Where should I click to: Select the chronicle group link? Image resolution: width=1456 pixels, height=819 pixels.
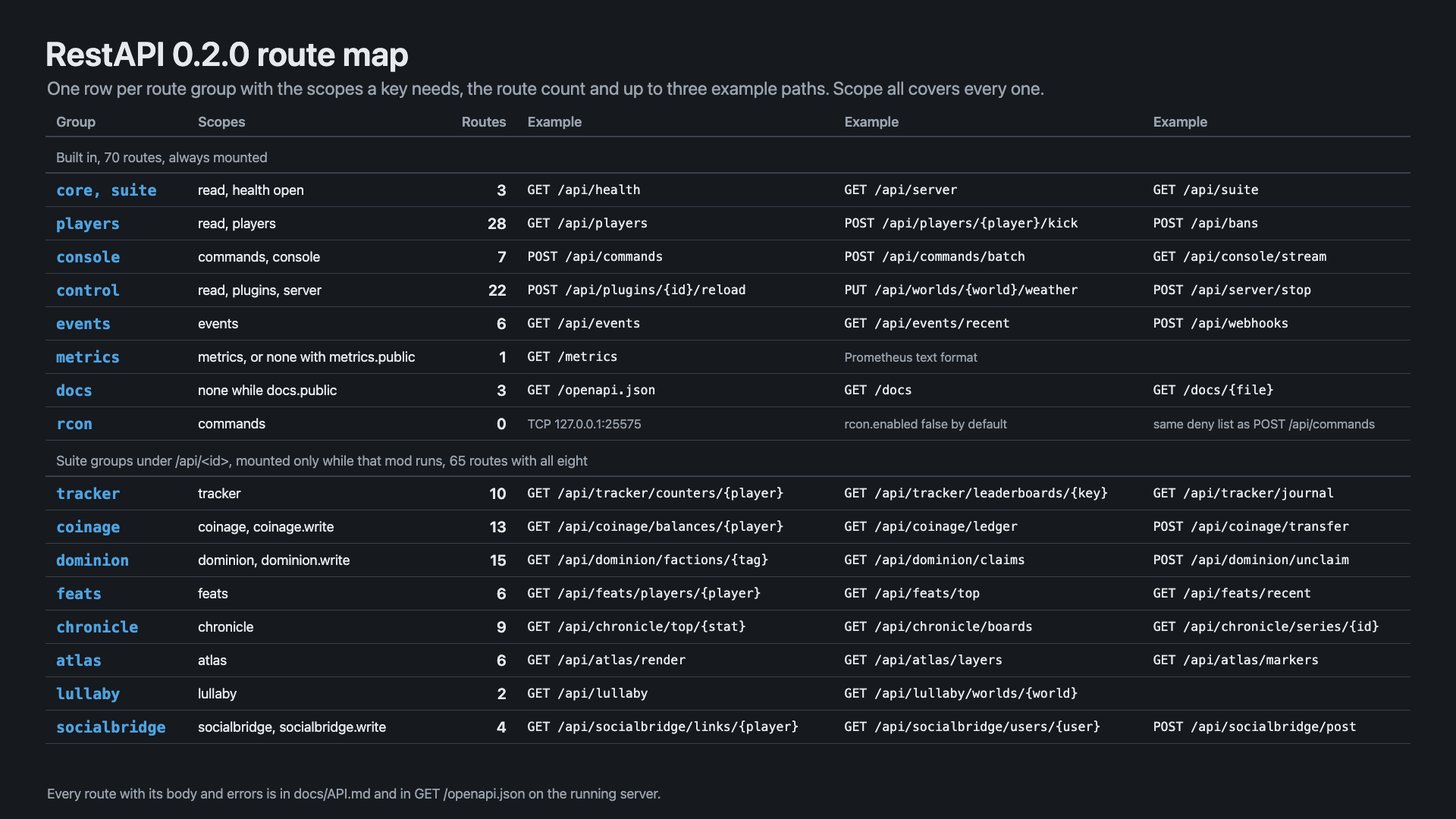[97, 627]
